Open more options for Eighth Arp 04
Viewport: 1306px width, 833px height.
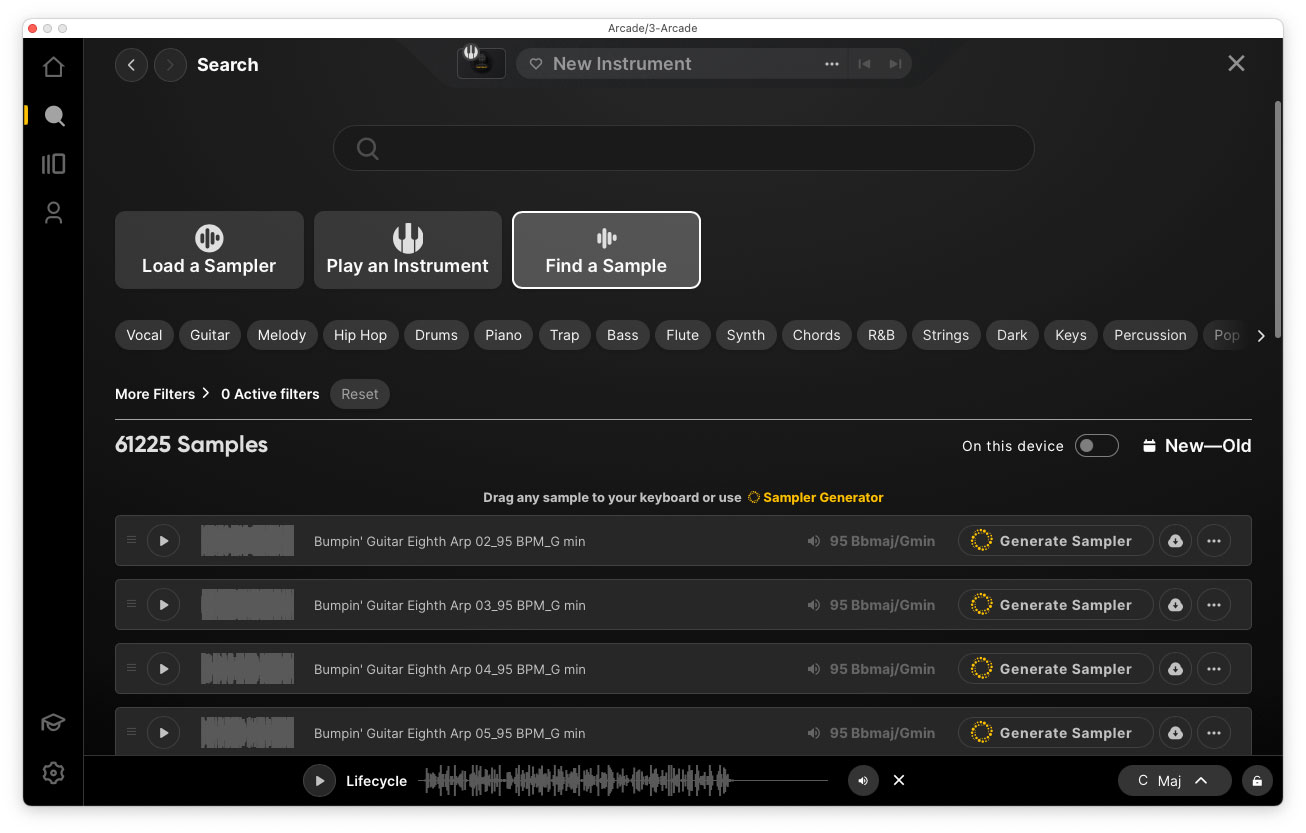(1214, 669)
